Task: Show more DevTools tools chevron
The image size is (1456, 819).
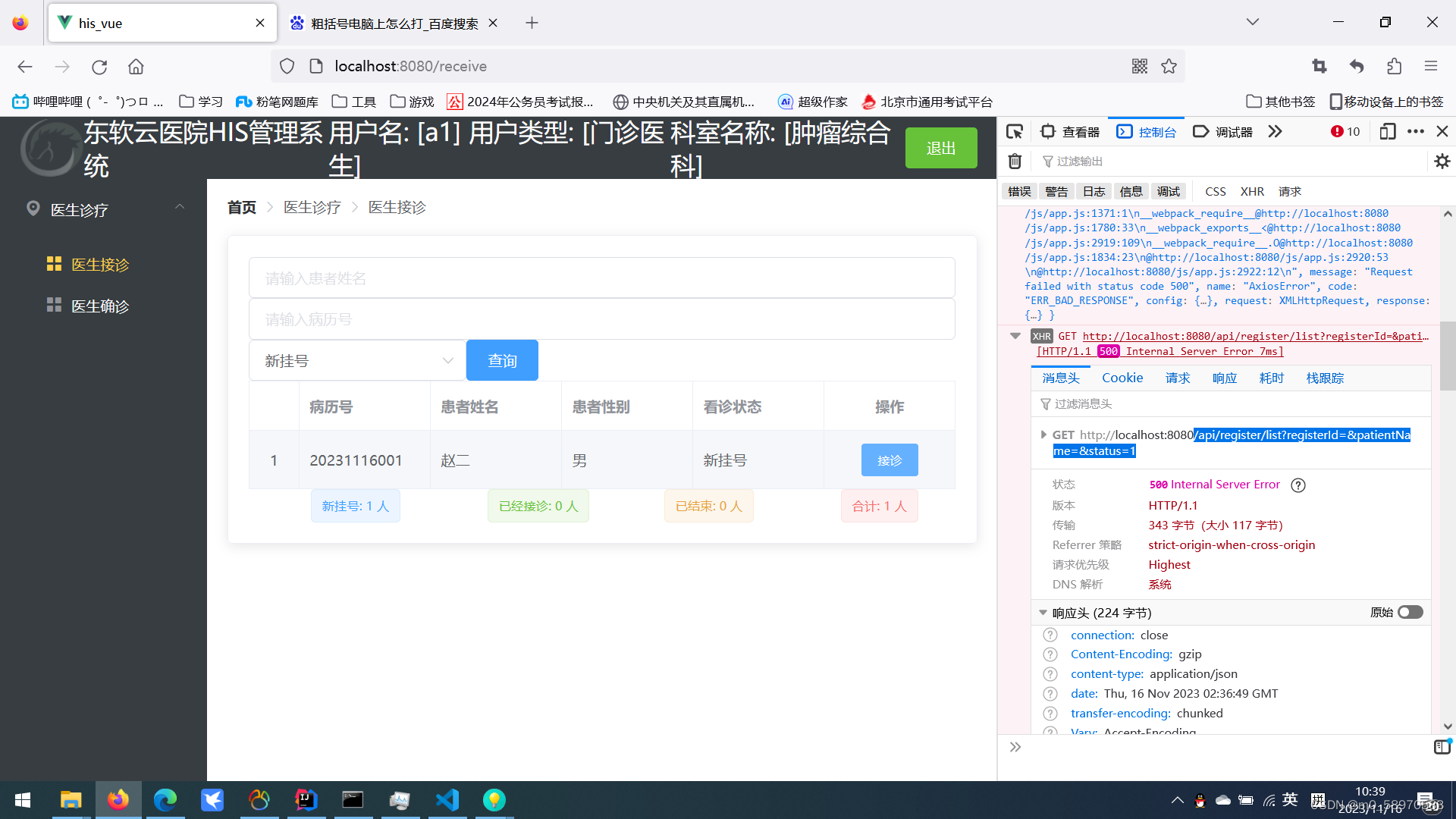Action: point(1275,131)
